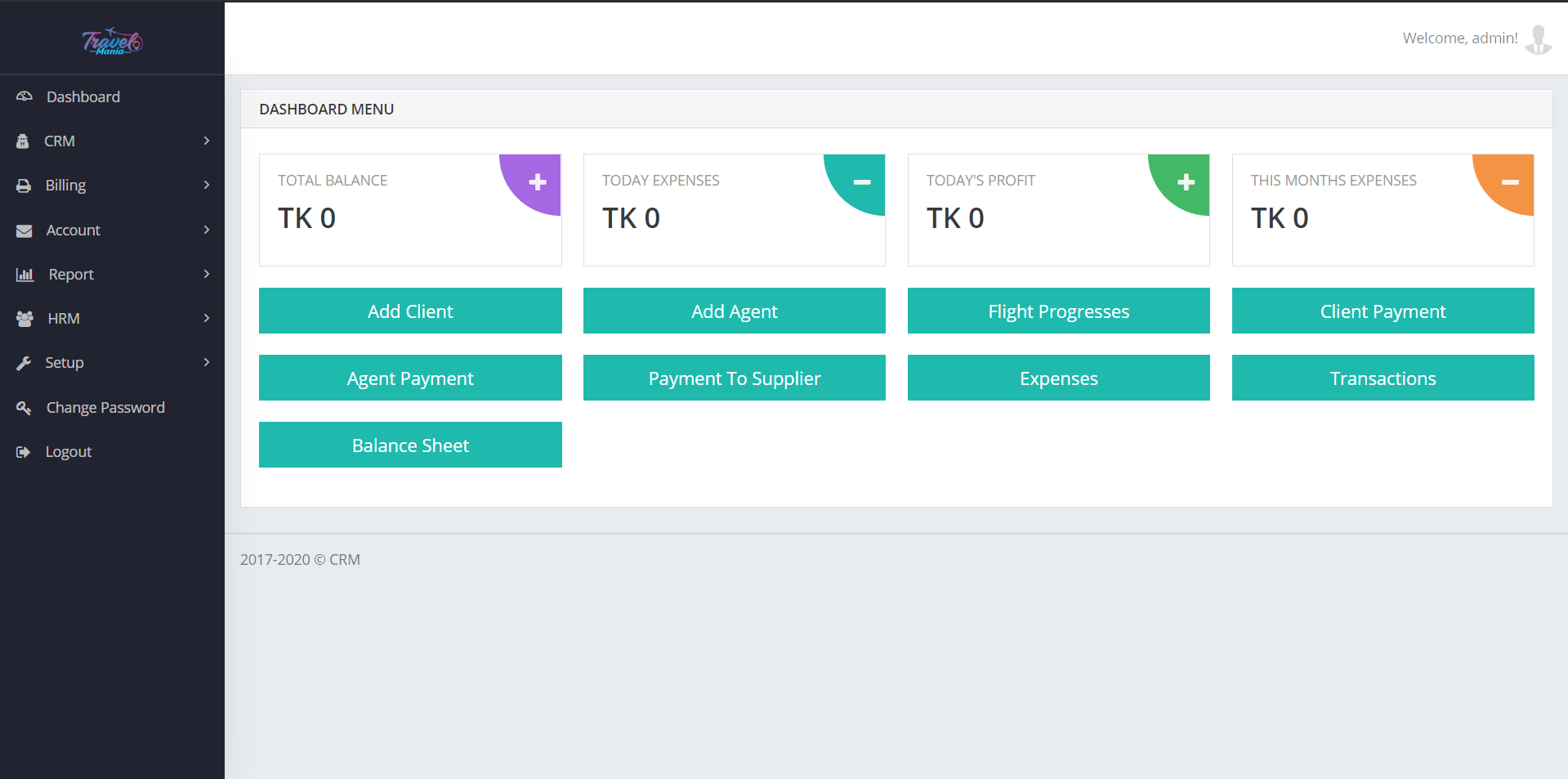Open the Setup sidebar menu
Viewport: 1568px width, 779px height.
65,363
